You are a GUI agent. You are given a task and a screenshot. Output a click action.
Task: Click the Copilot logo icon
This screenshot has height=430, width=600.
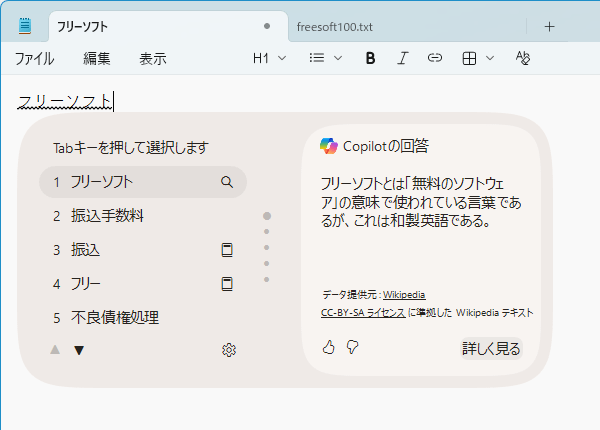click(x=329, y=146)
